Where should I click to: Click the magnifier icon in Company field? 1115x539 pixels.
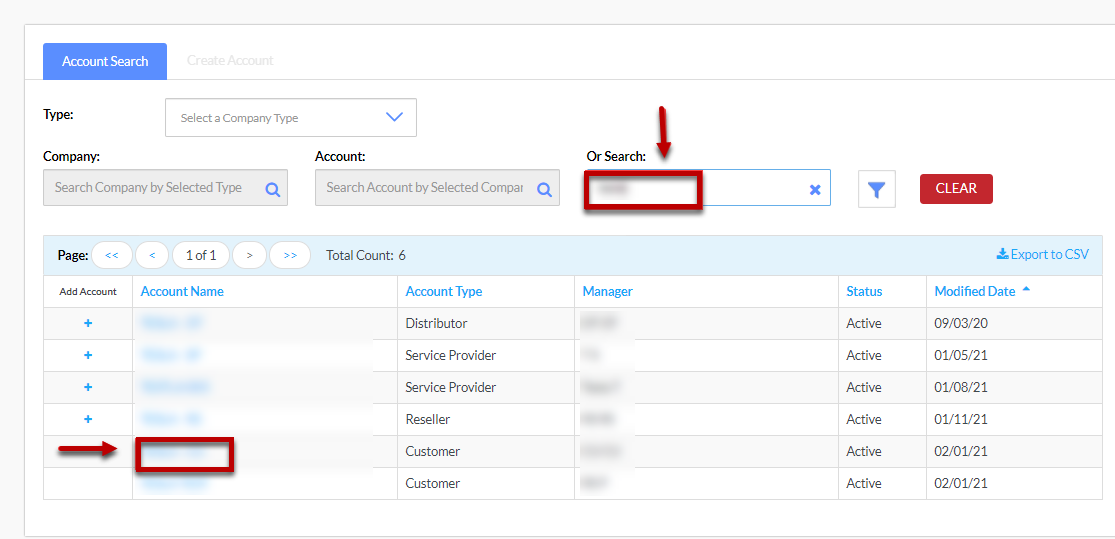[x=273, y=189]
